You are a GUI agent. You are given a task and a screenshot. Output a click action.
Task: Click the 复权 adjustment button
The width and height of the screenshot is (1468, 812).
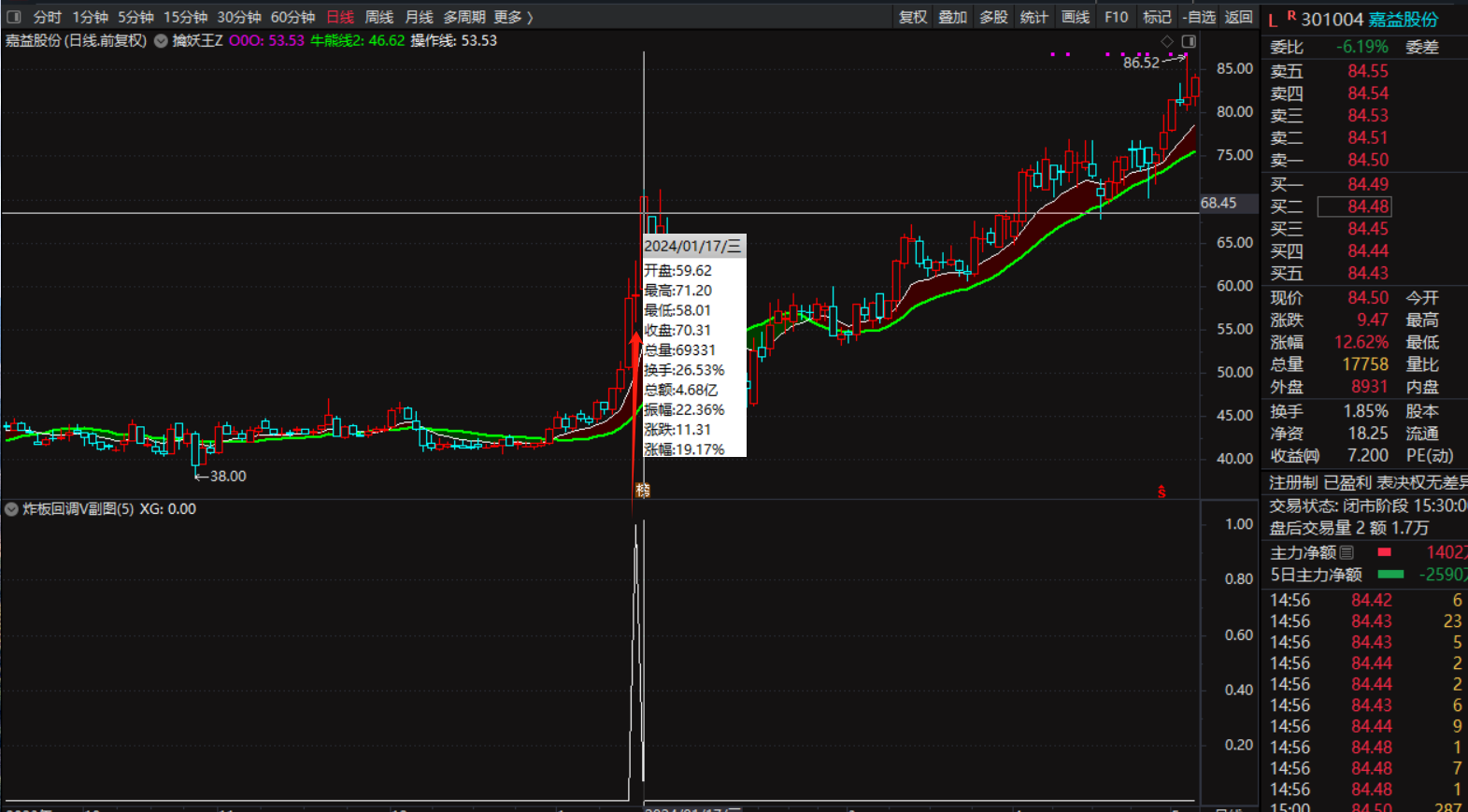click(x=912, y=17)
